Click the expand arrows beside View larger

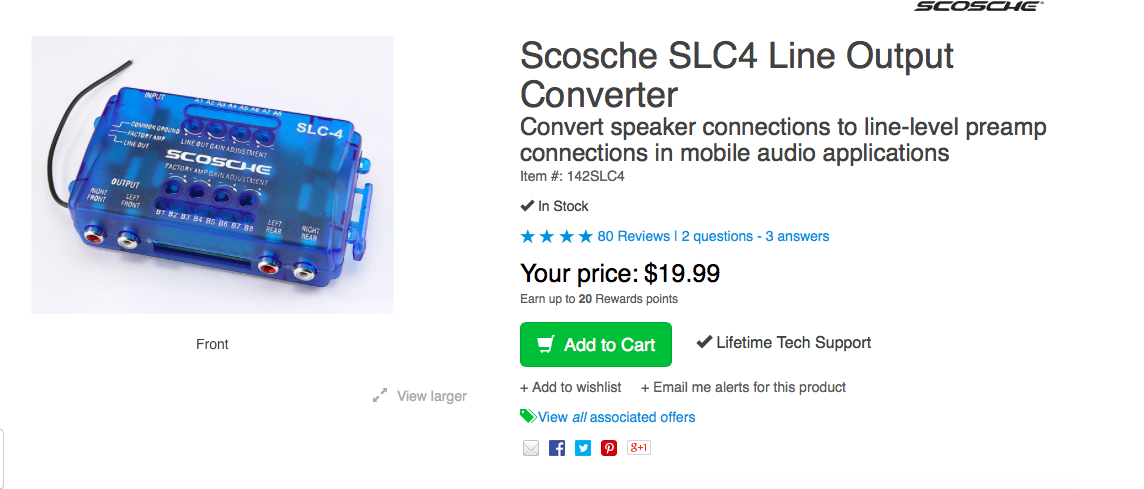(380, 396)
